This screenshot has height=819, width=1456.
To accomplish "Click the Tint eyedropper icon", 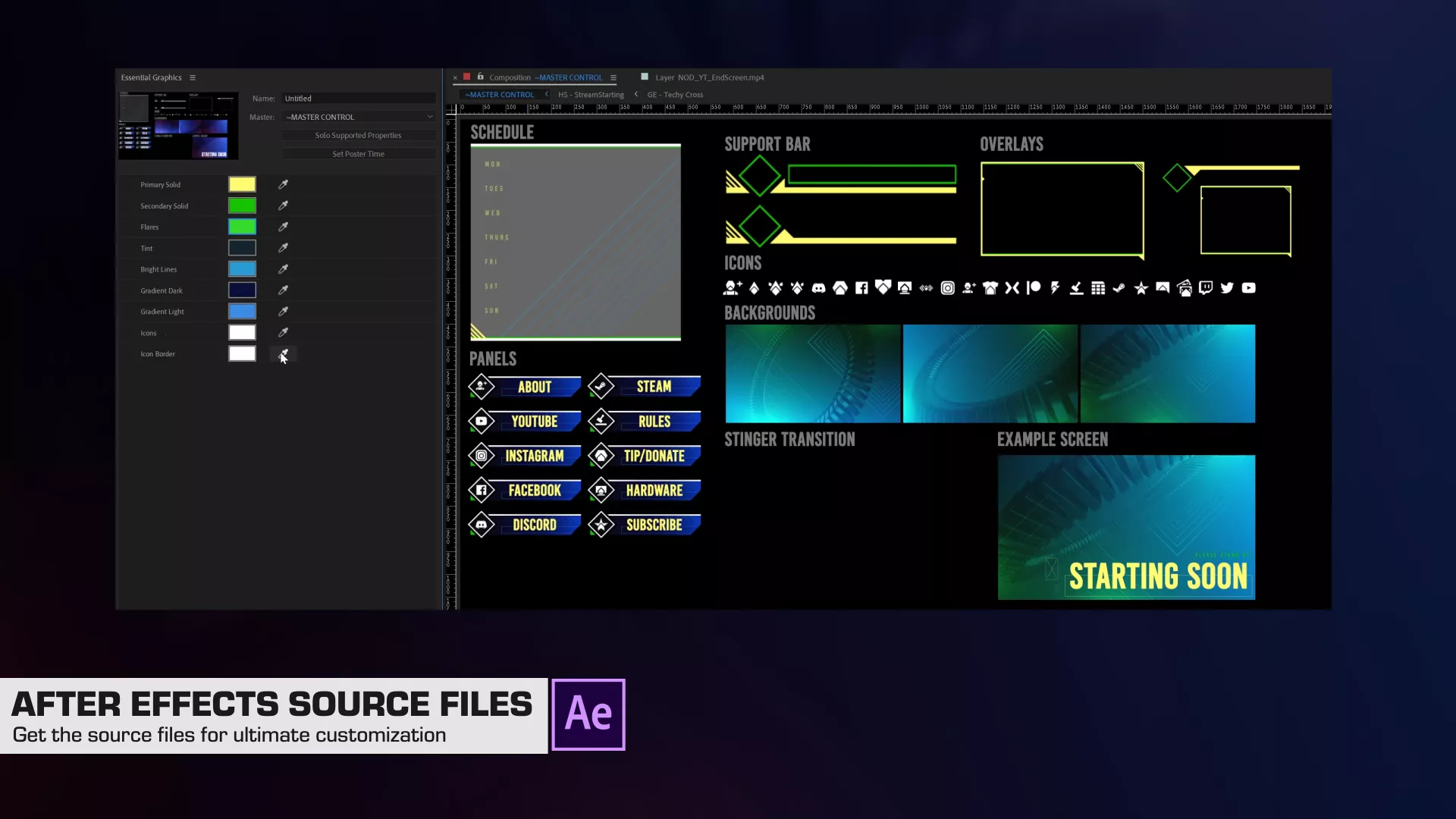I will pos(283,248).
